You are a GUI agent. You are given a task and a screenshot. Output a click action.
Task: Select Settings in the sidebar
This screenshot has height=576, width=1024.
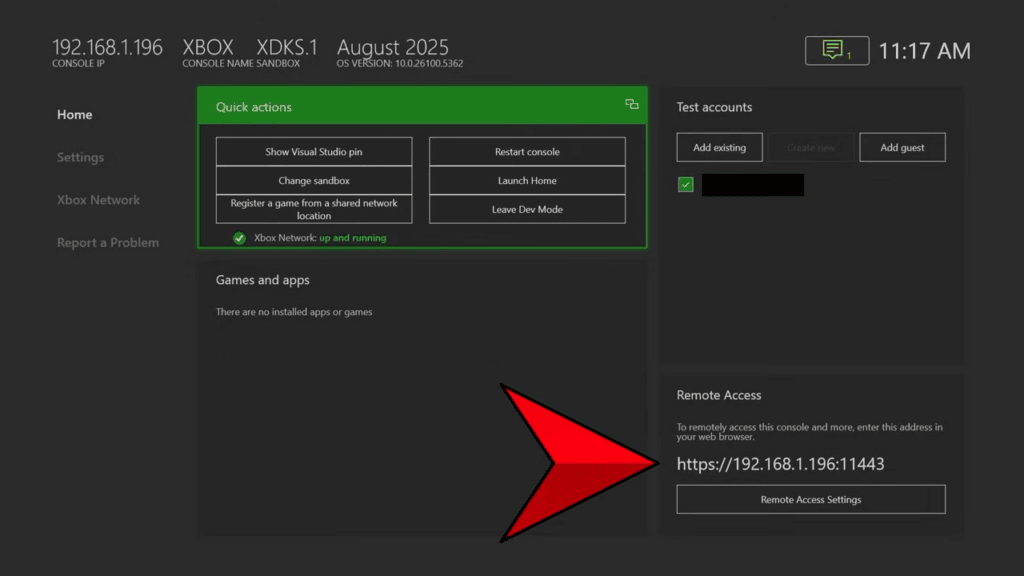(80, 157)
